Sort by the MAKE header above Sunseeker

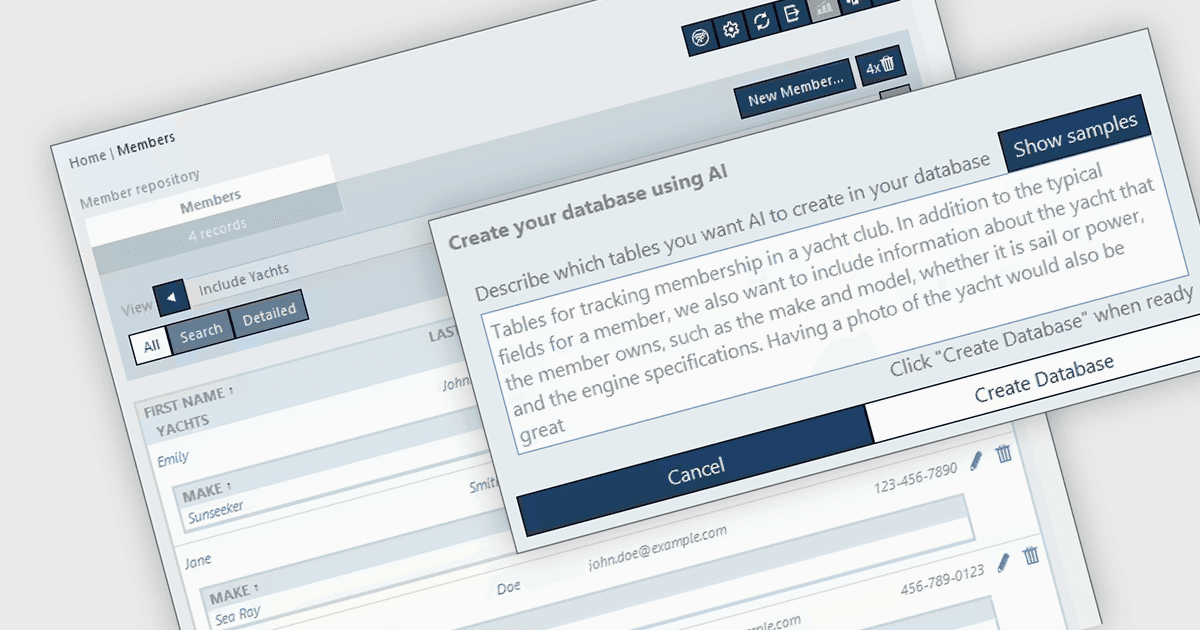click(207, 490)
